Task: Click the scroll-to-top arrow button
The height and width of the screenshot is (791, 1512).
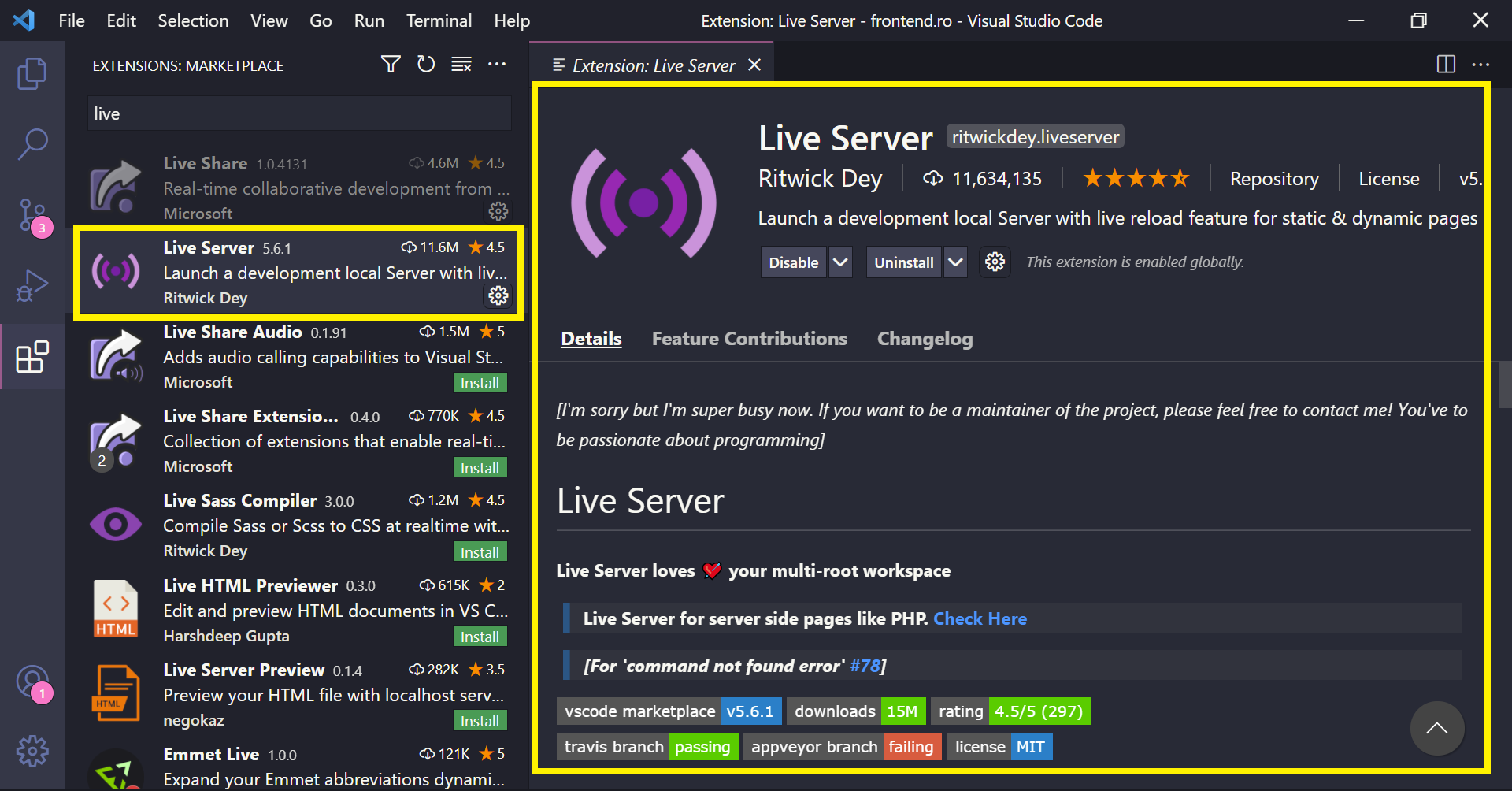Action: [1437, 728]
